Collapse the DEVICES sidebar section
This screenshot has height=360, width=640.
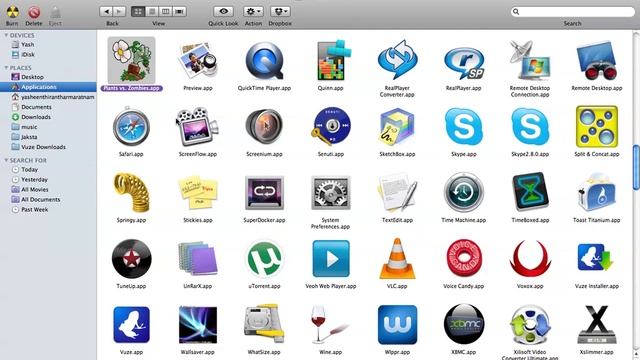[6, 36]
